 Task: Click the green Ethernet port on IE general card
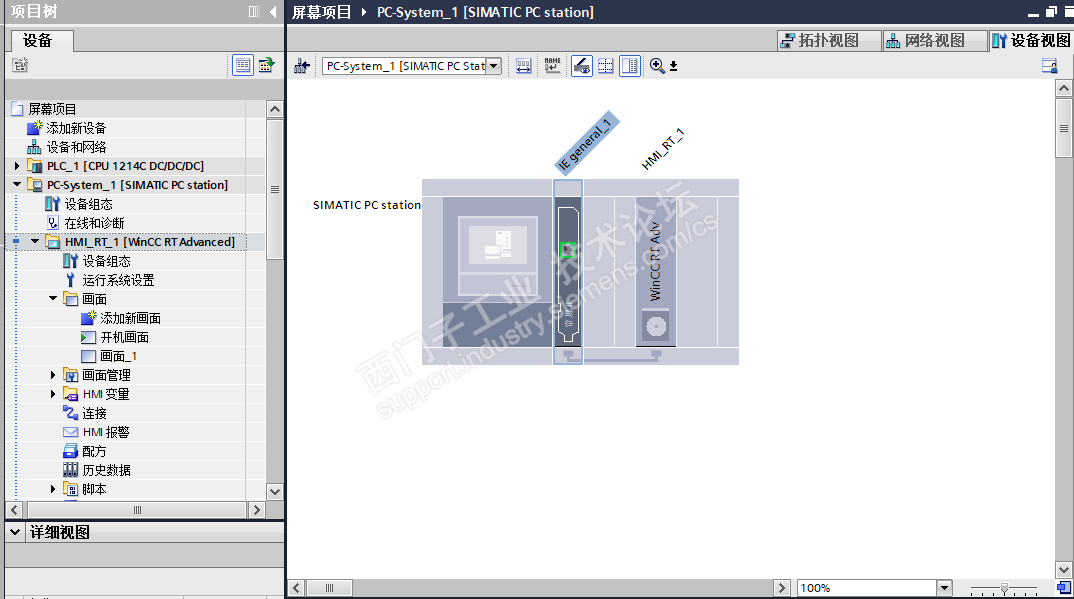[568, 250]
